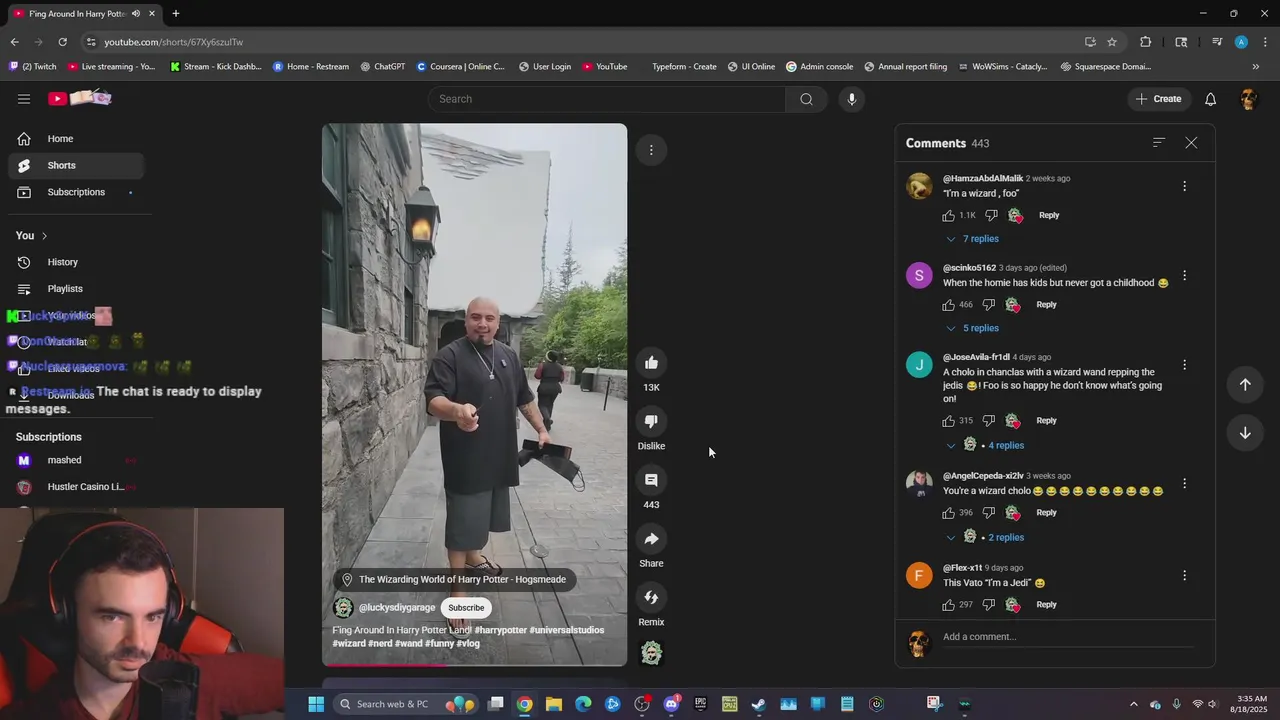Bookmark this page with the star icon

point(1112,42)
